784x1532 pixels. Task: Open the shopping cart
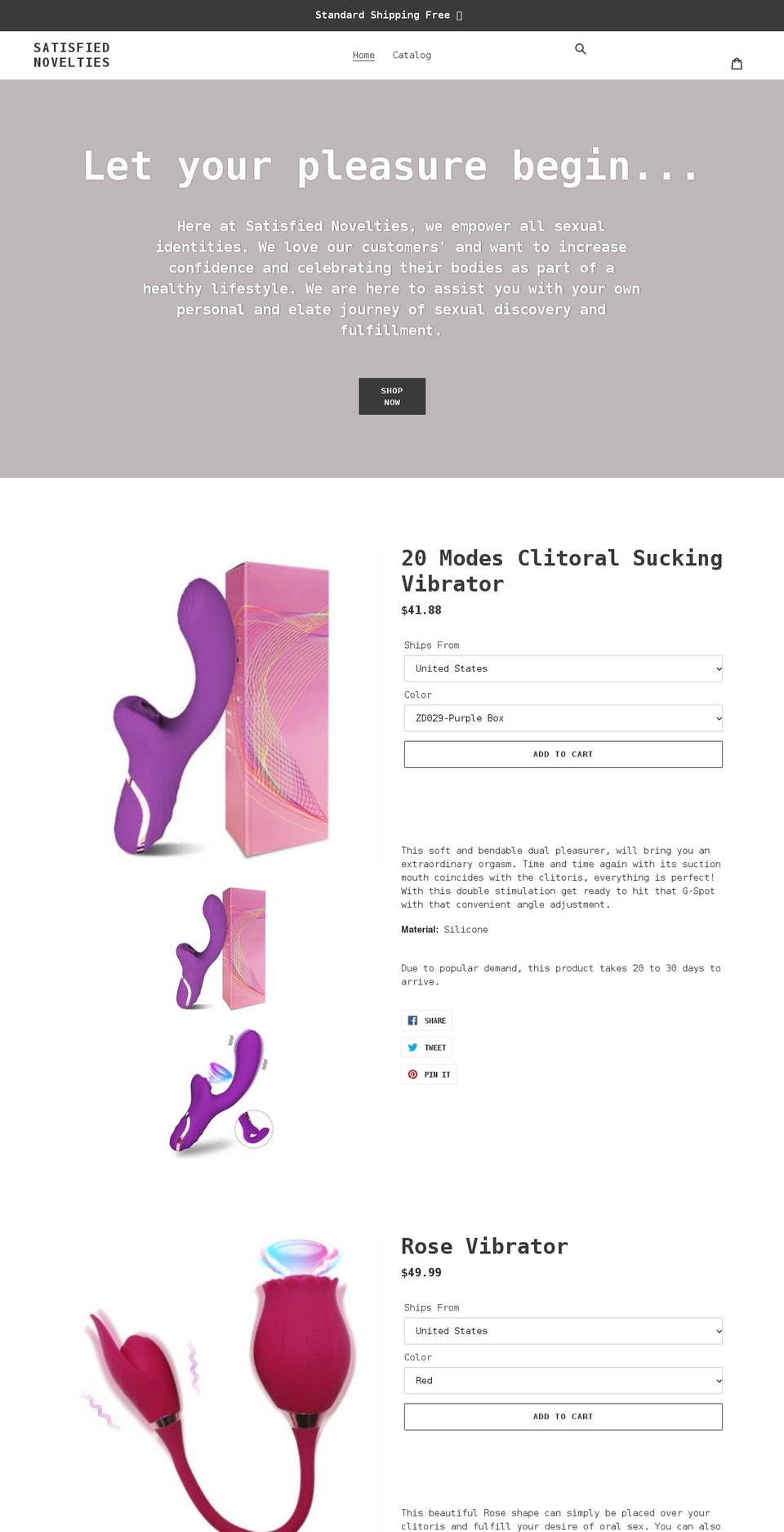tap(737, 63)
